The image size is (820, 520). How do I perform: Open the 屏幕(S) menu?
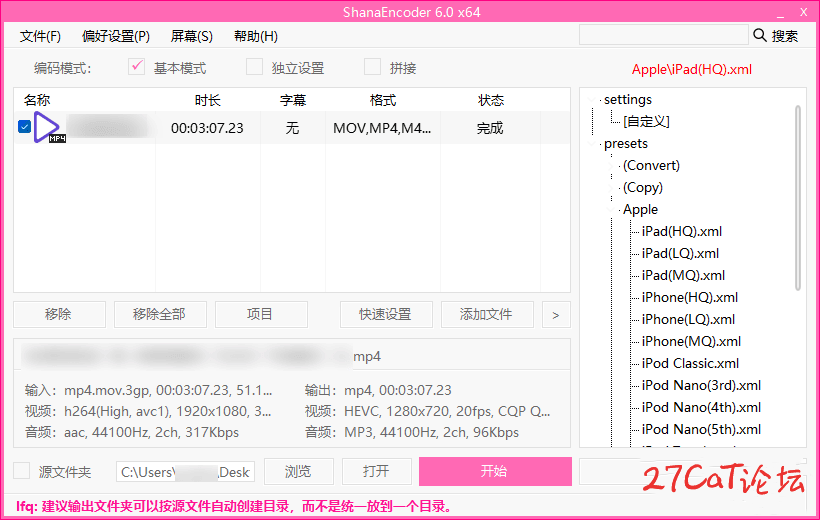click(x=191, y=36)
